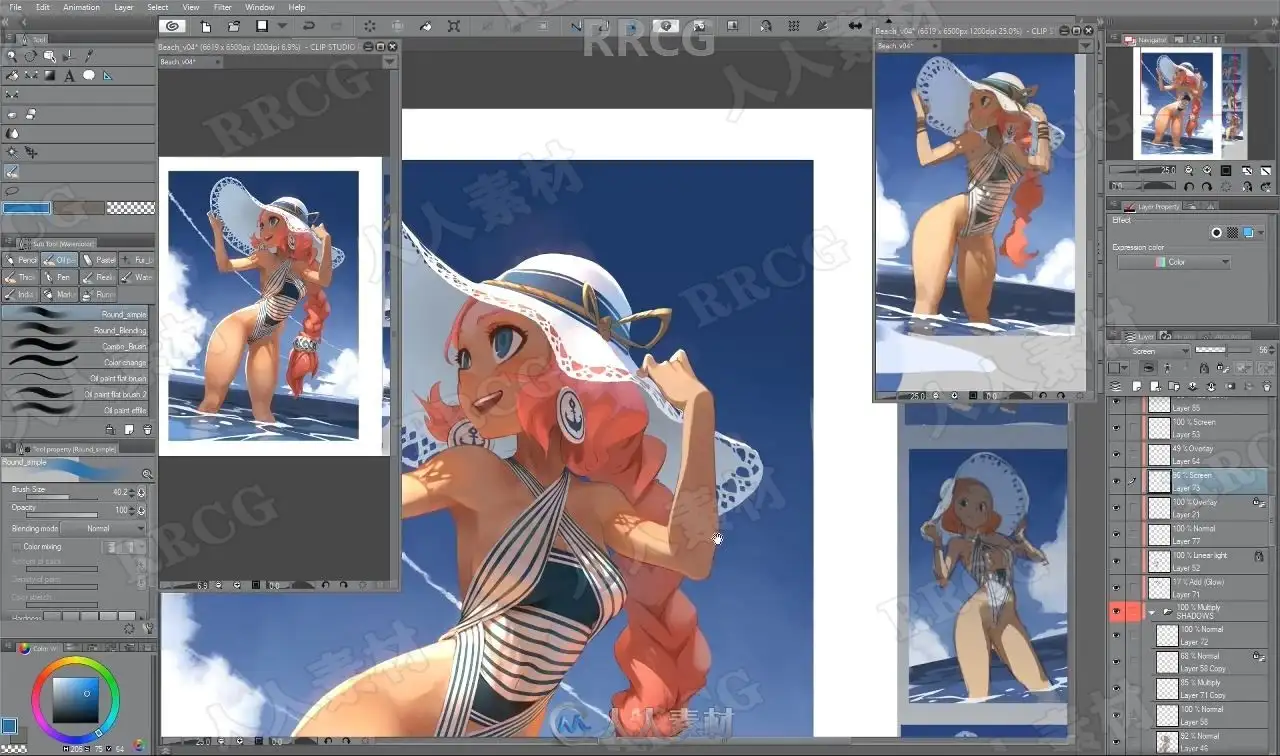Viewport: 1280px width, 756px height.
Task: Click the color wheel icon beside HSV values
Action: (139, 746)
